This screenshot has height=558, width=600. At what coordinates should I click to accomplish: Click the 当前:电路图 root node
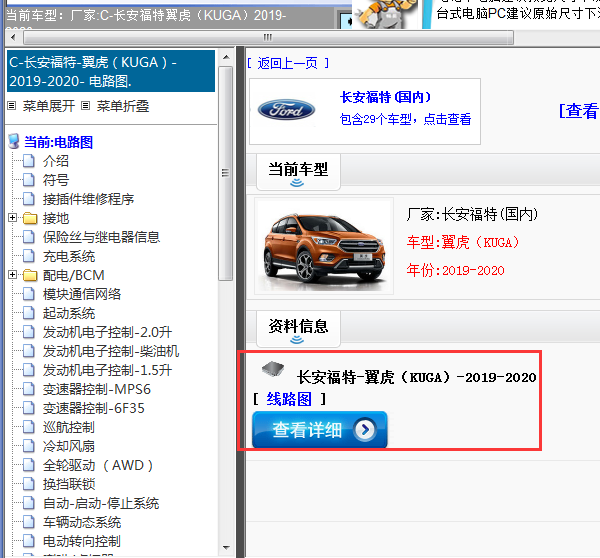pos(59,142)
